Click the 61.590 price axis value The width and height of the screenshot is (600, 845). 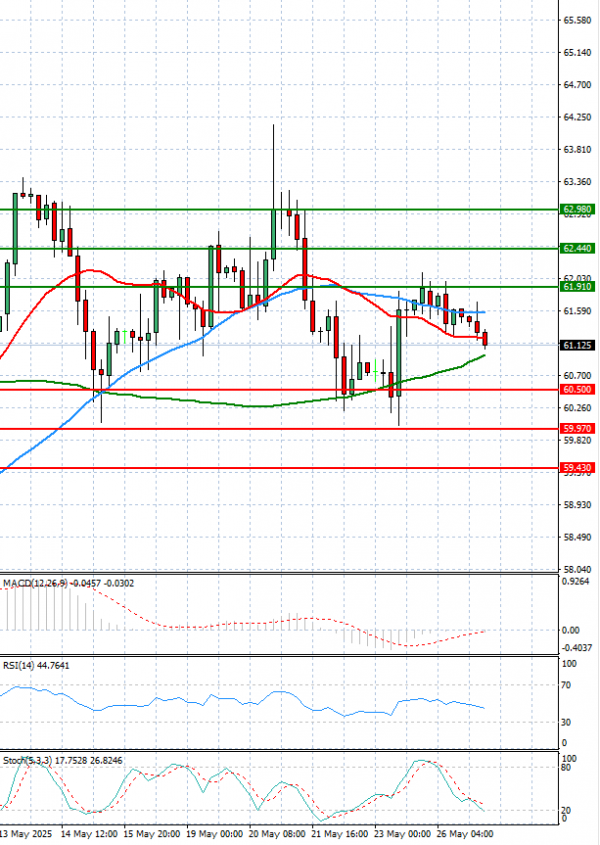tap(577, 311)
